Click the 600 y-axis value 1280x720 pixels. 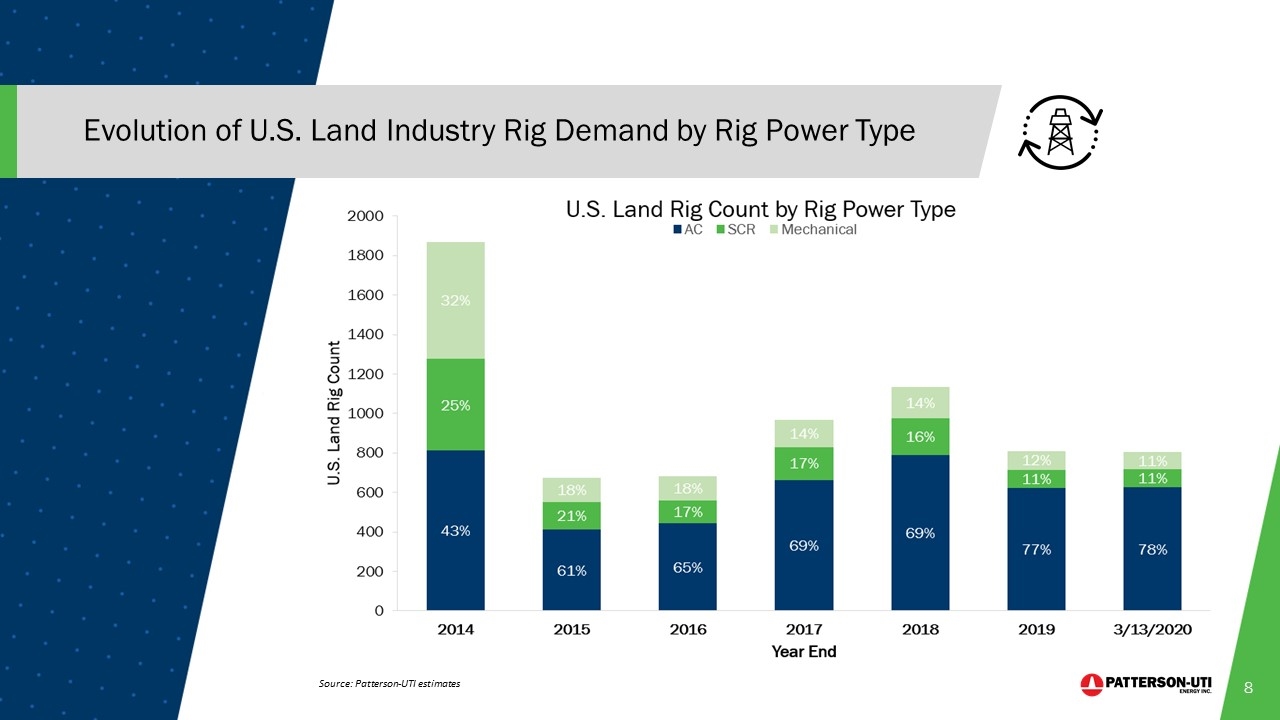click(x=371, y=493)
